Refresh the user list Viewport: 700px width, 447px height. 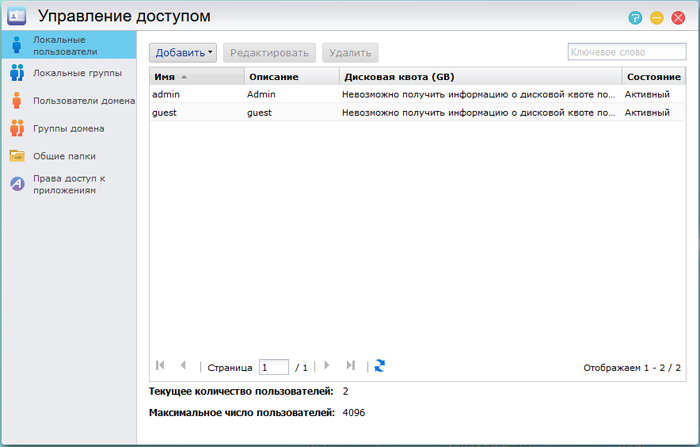pos(379,366)
